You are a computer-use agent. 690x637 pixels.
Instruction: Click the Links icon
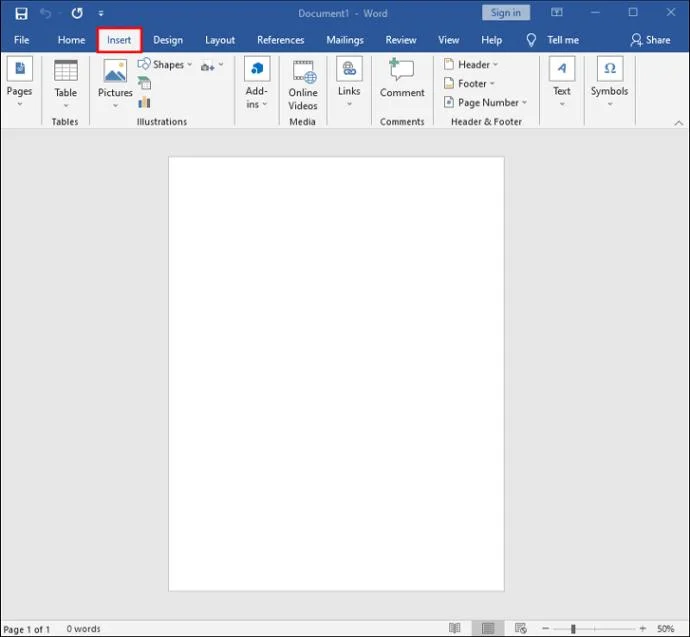tap(349, 68)
